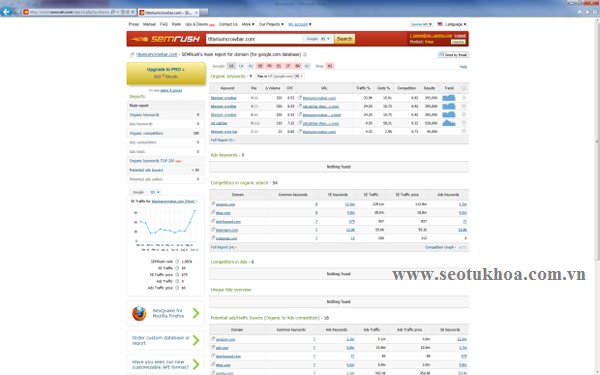Expand the More menu in top navigation

point(248,24)
